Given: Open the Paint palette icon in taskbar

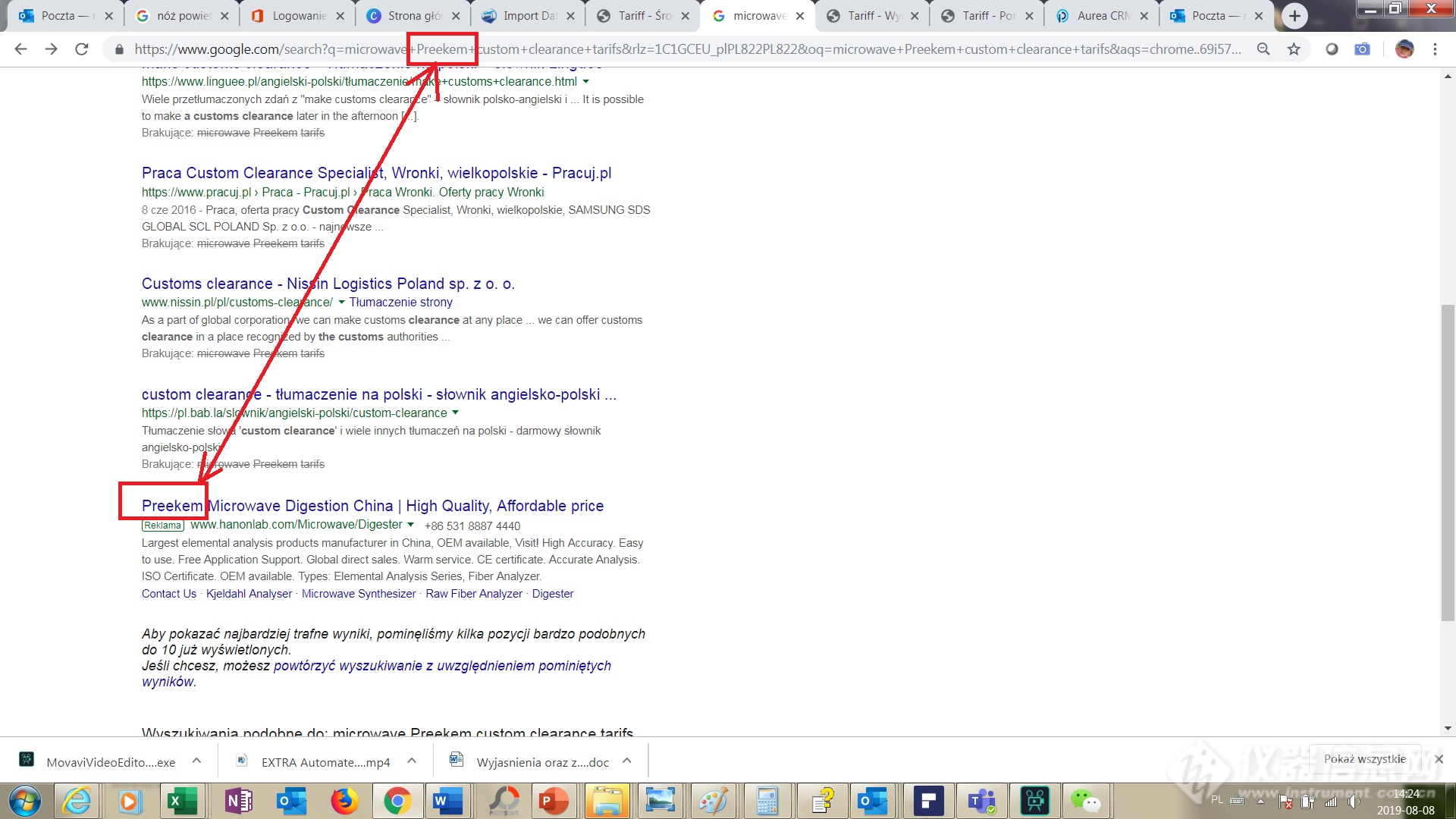Looking at the screenshot, I should point(713,801).
